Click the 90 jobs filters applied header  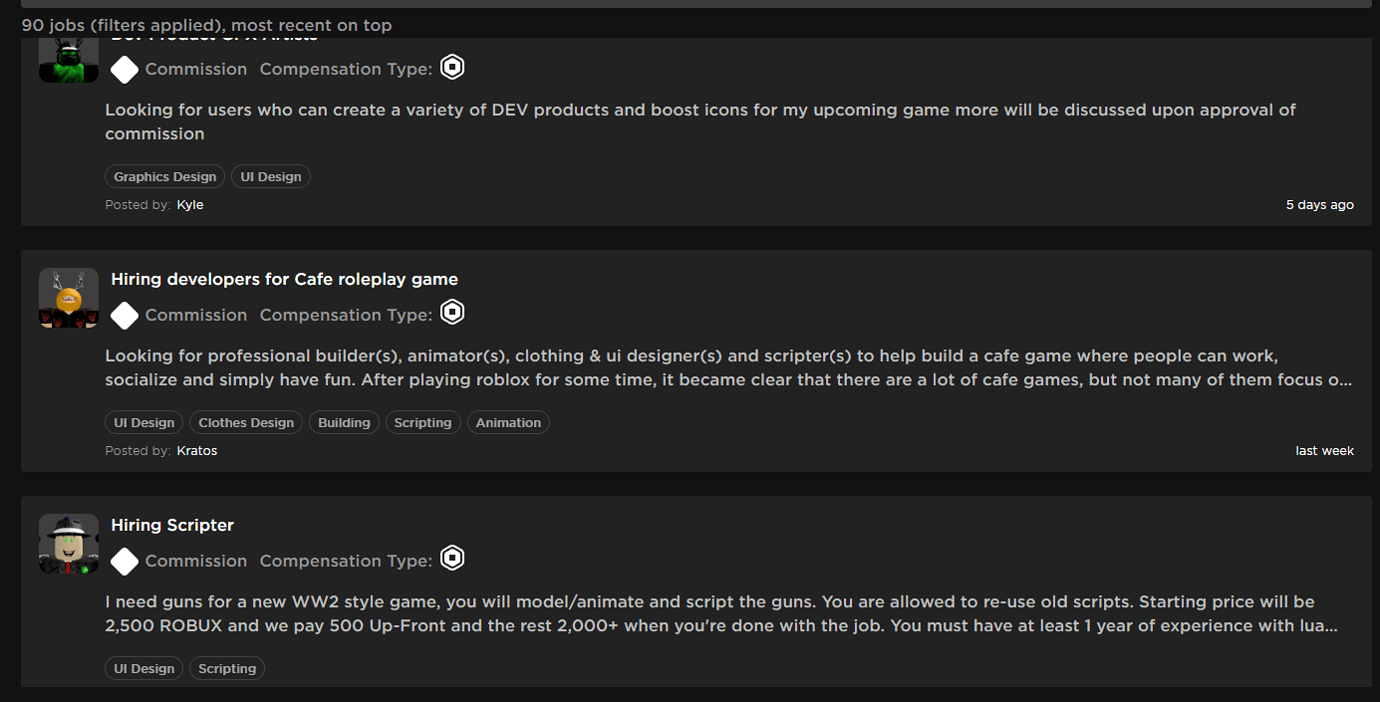point(207,25)
